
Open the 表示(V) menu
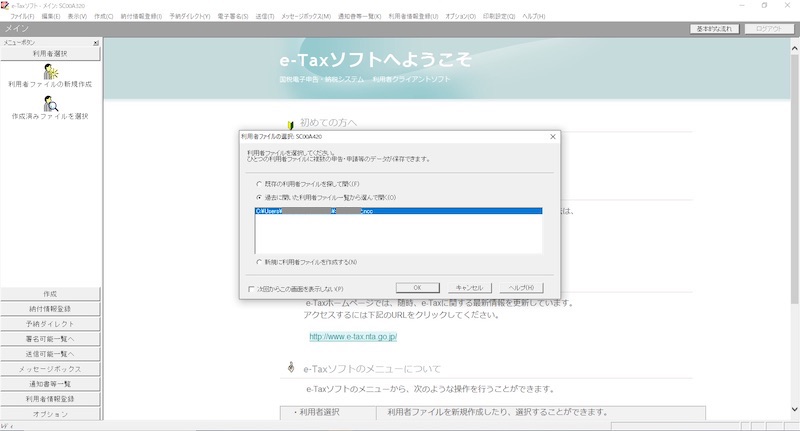pyautogui.click(x=77, y=16)
